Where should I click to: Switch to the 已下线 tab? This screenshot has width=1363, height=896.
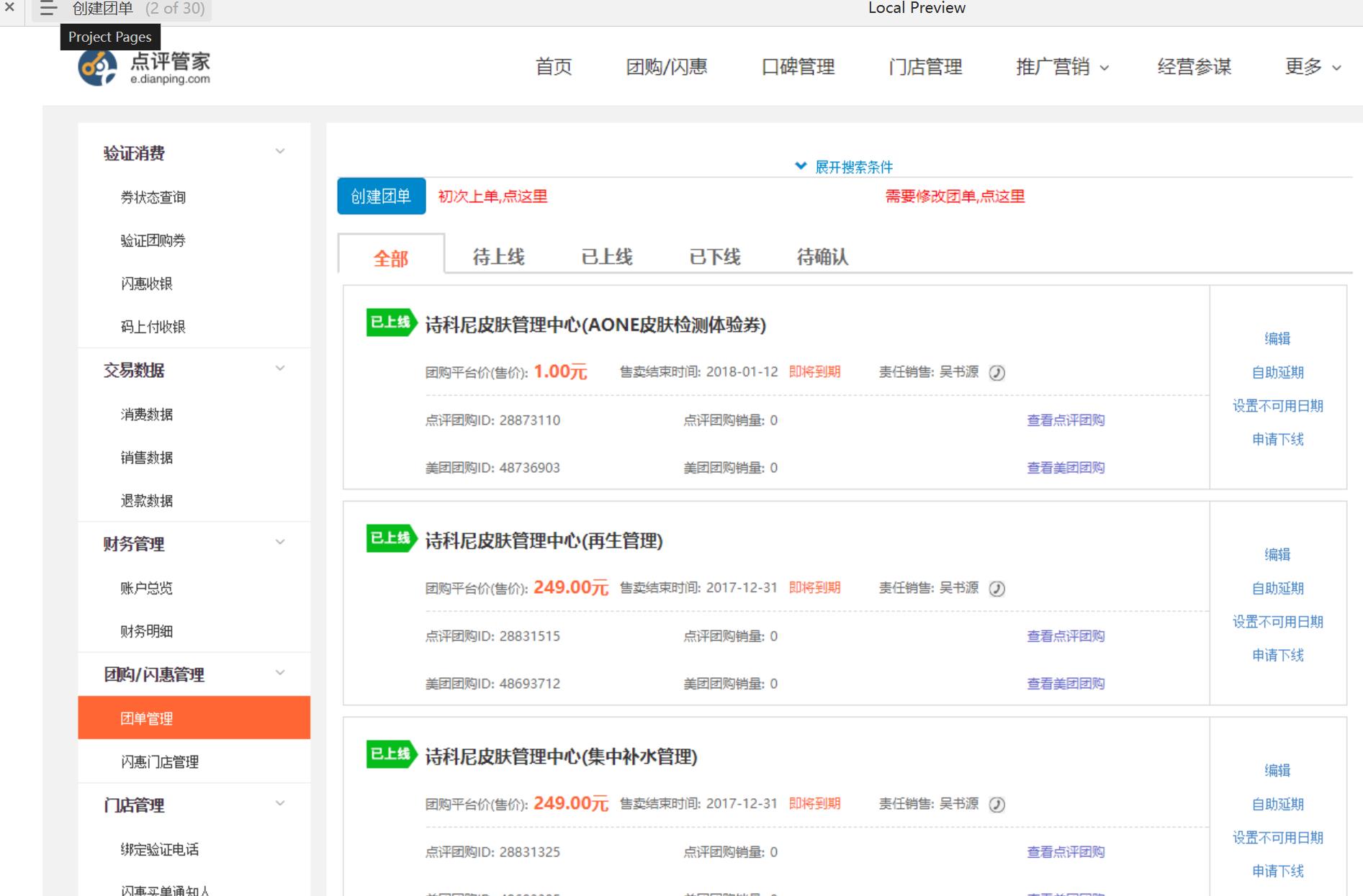point(714,257)
